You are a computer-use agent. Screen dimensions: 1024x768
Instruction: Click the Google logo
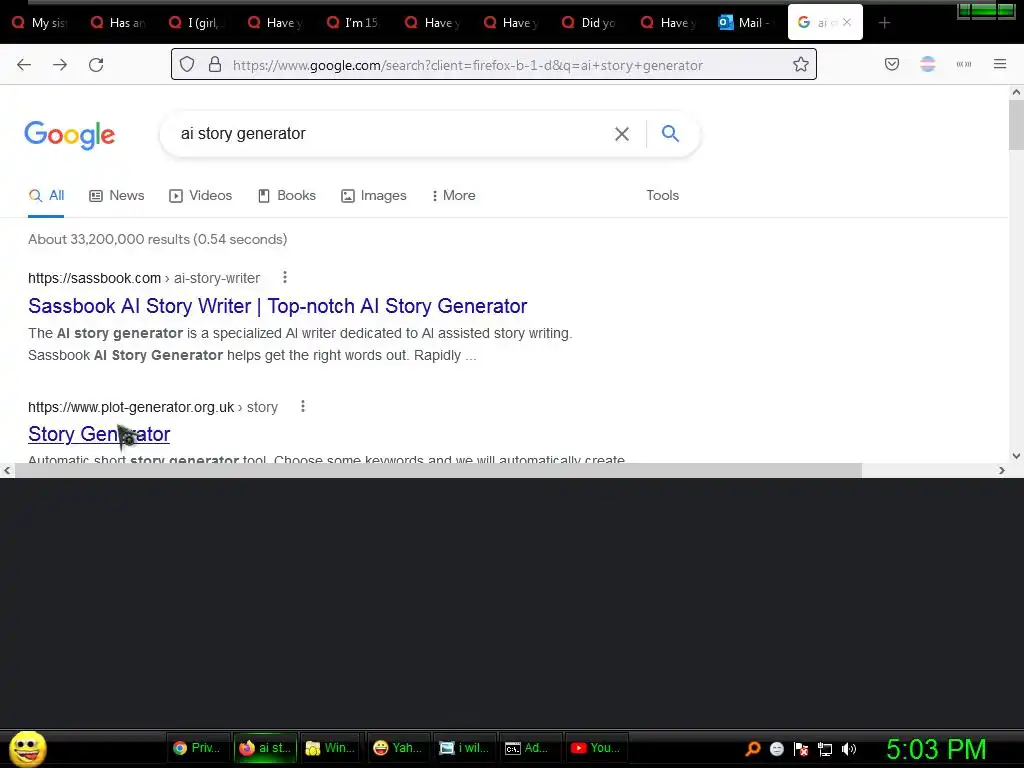70,135
